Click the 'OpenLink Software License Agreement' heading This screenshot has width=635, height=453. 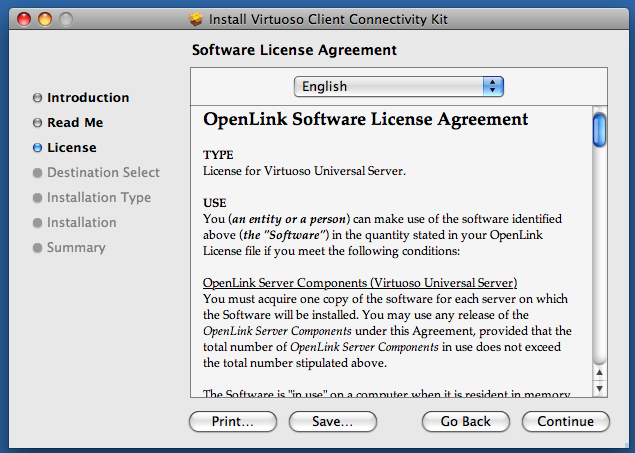366,119
